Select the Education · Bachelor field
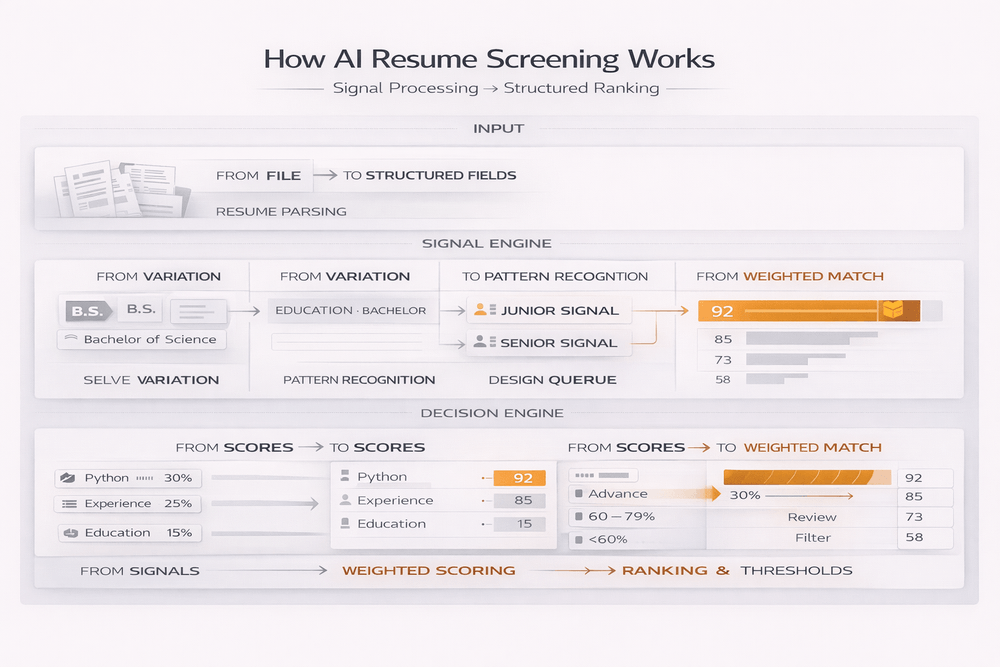 click(x=350, y=311)
